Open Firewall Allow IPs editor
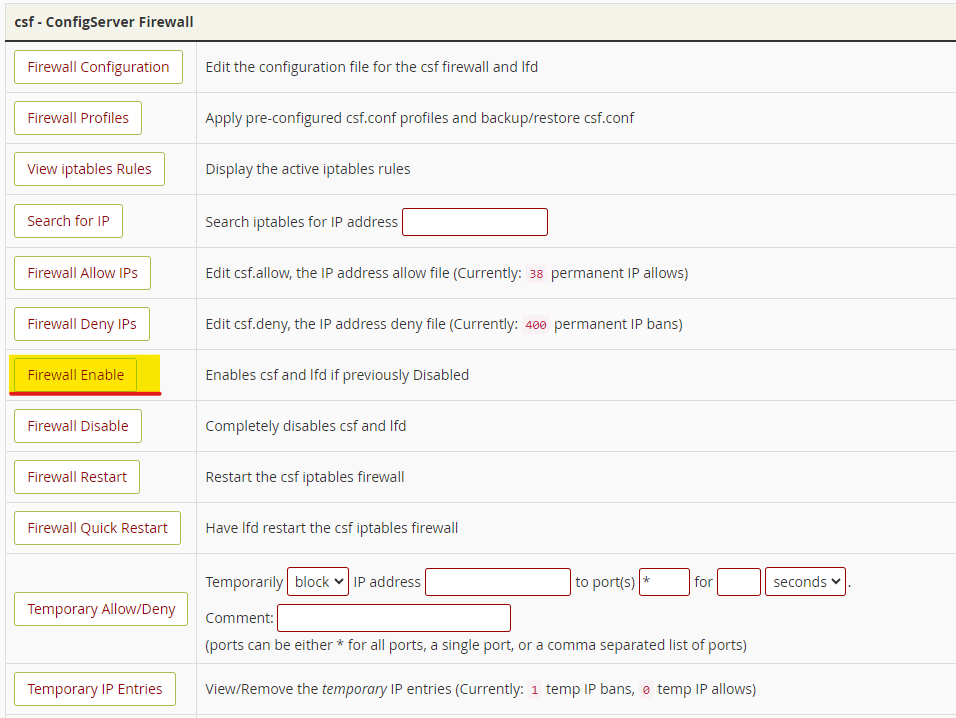This screenshot has width=956, height=718. click(x=82, y=273)
